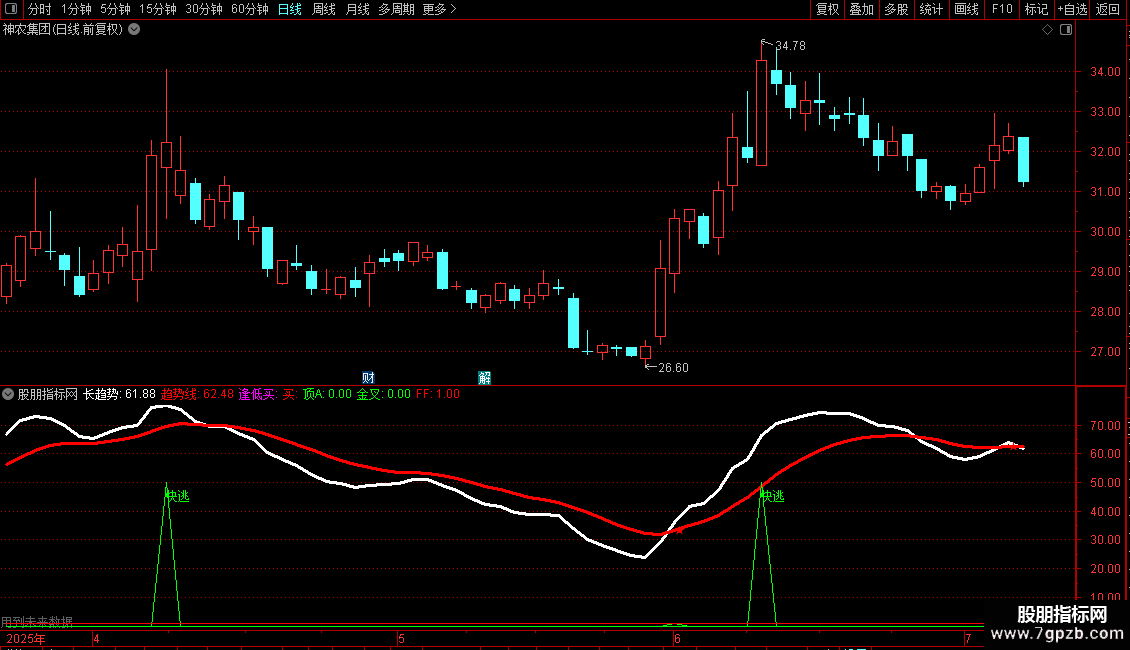This screenshot has height=650, width=1130.
Task: Click the 返回 back button
Action: pyautogui.click(x=1108, y=9)
